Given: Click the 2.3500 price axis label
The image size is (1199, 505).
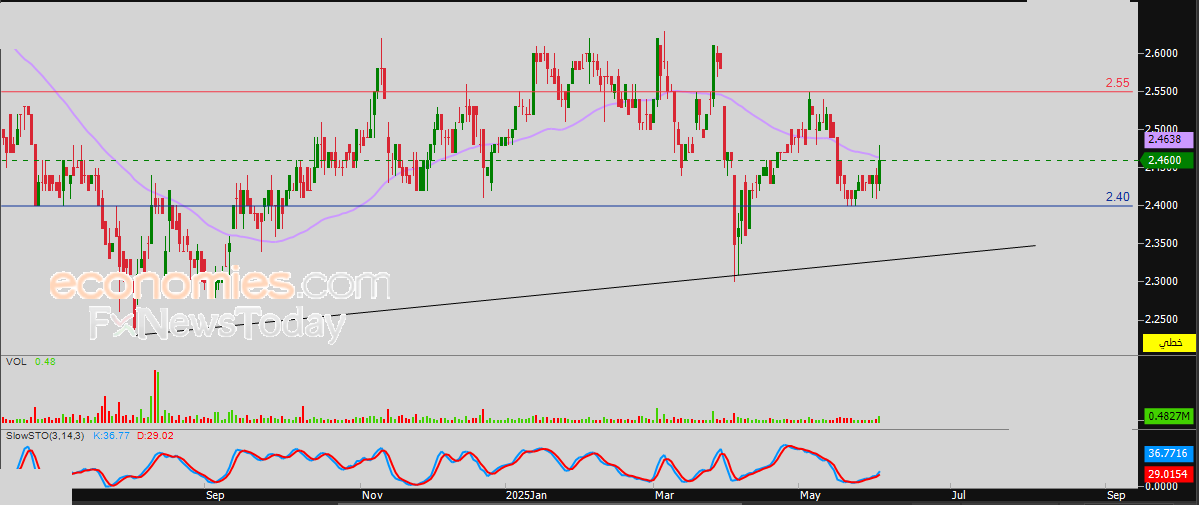Looking at the screenshot, I should tap(1161, 243).
